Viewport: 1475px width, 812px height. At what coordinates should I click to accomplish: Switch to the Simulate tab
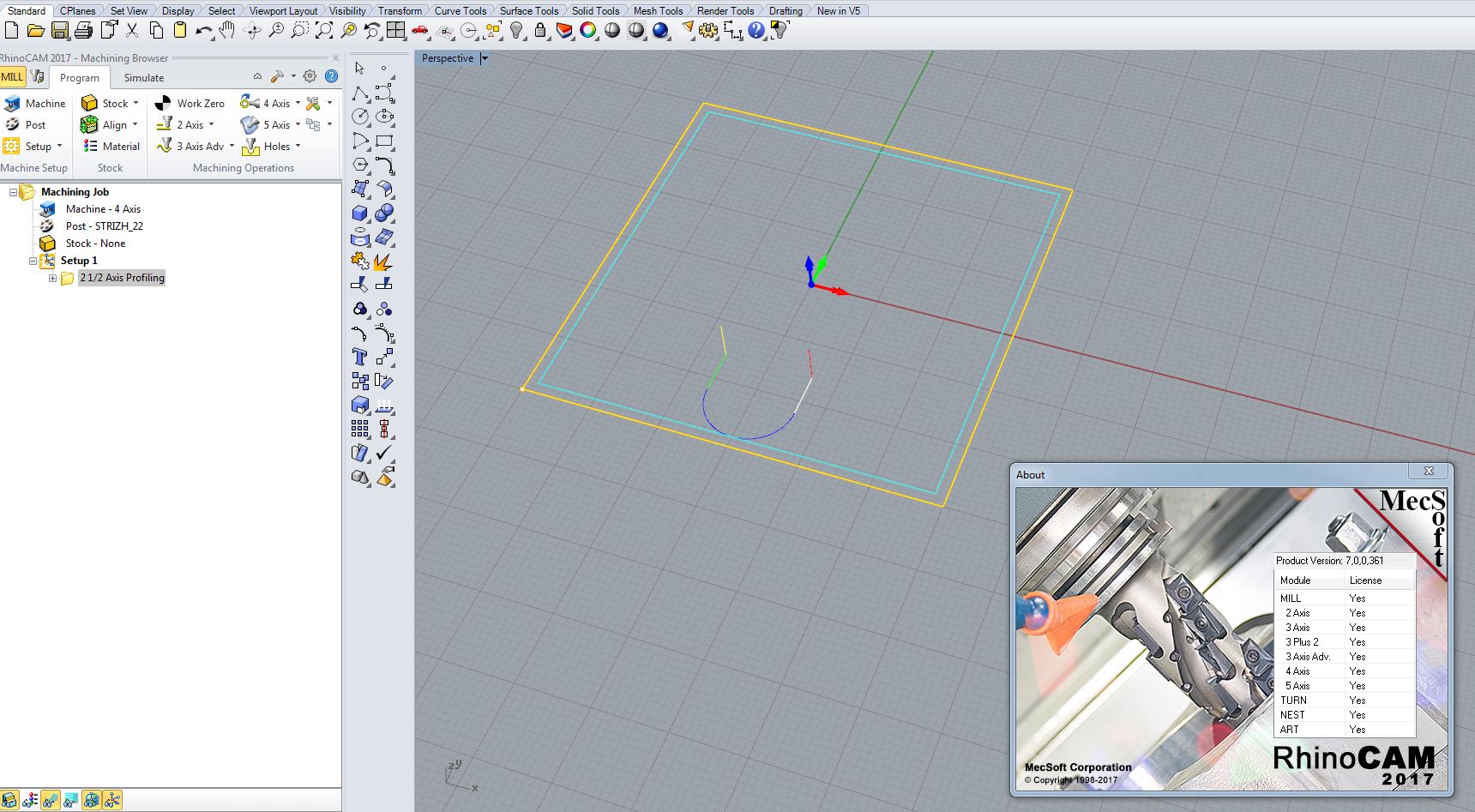pos(143,78)
